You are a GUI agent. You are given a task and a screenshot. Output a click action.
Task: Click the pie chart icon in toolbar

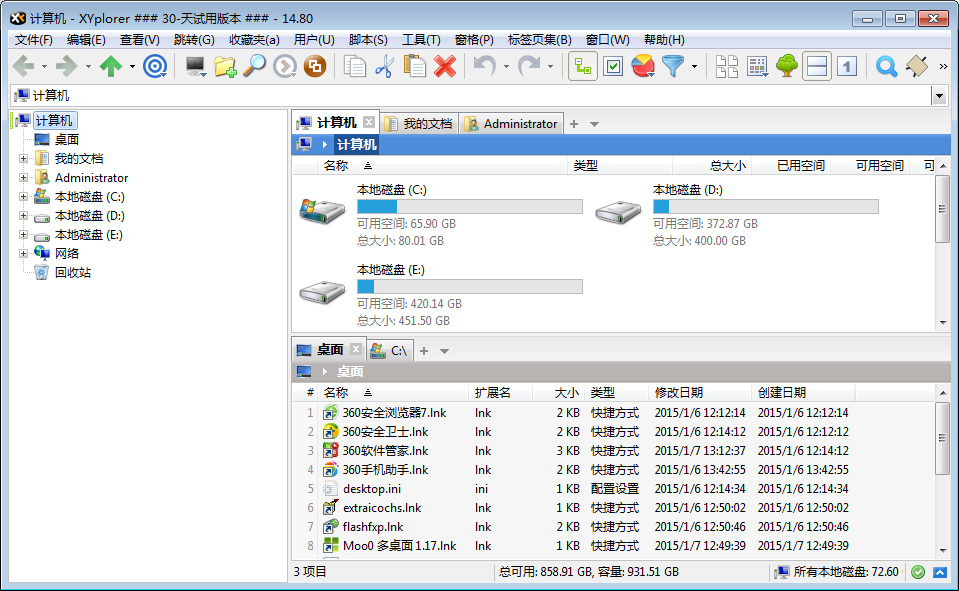643,66
